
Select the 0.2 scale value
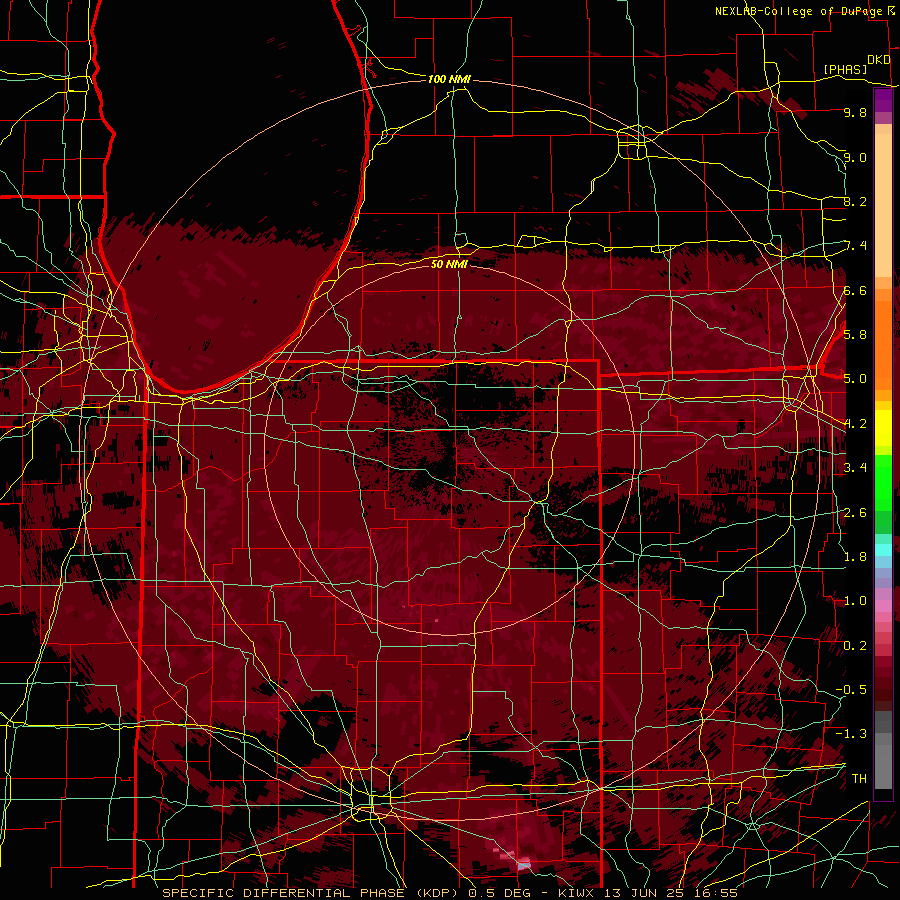pyautogui.click(x=855, y=645)
